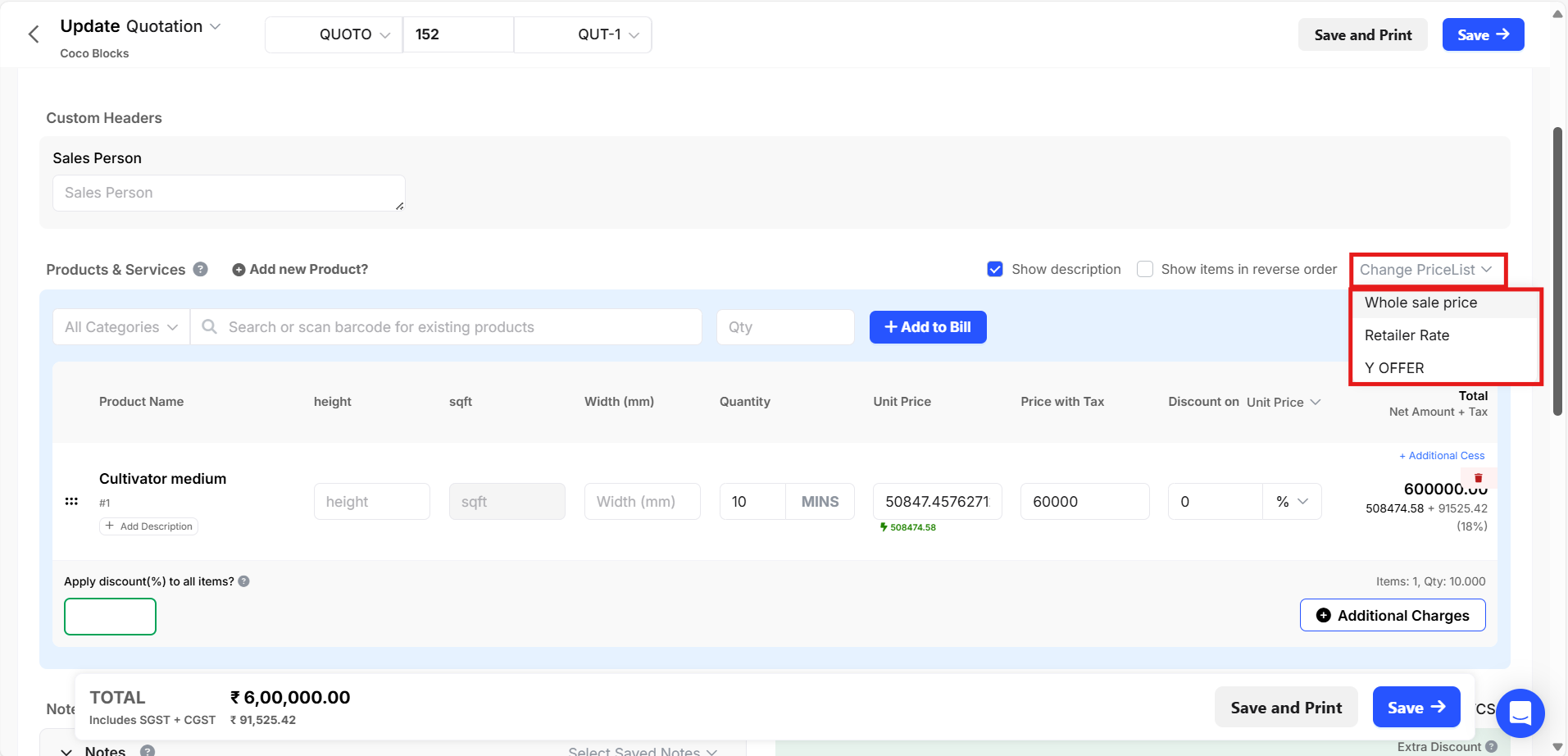1568x756 pixels.
Task: Click the help icon beside Notes
Action: 148,750
